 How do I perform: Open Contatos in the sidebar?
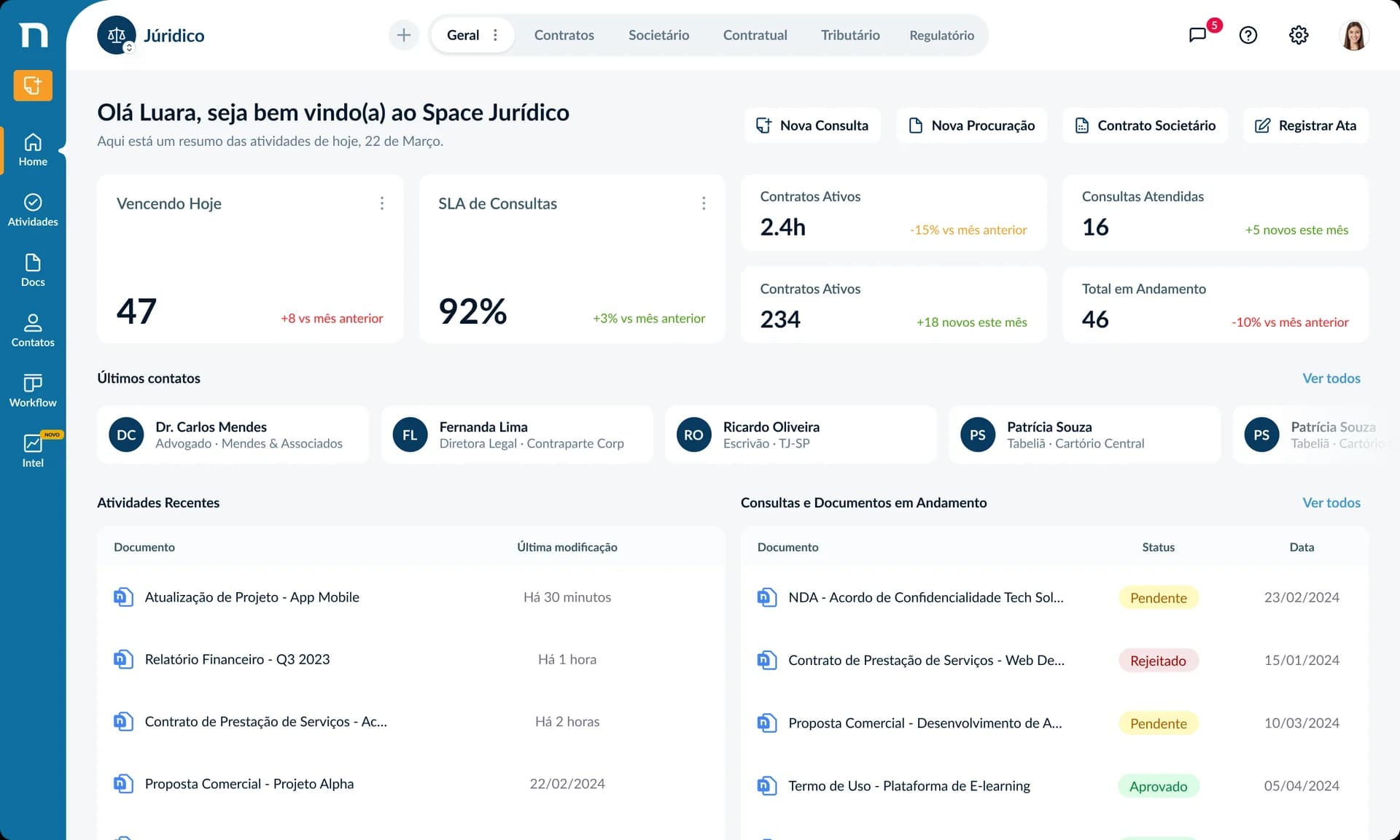pos(33,330)
